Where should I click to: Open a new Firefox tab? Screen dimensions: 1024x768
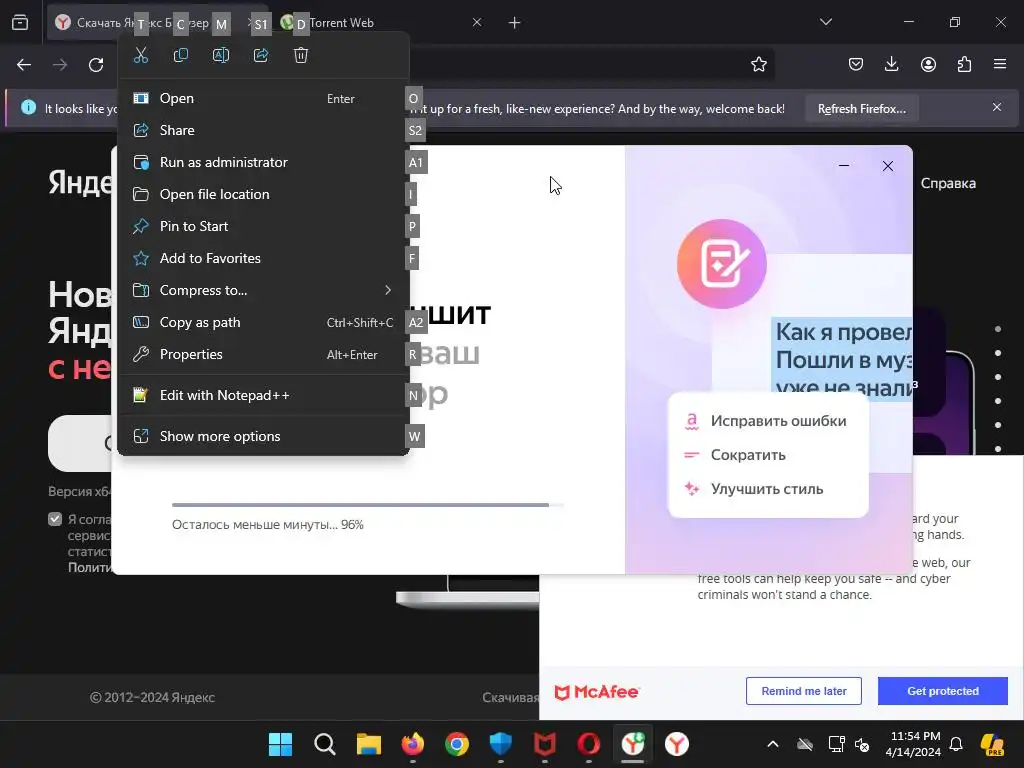[x=515, y=23]
